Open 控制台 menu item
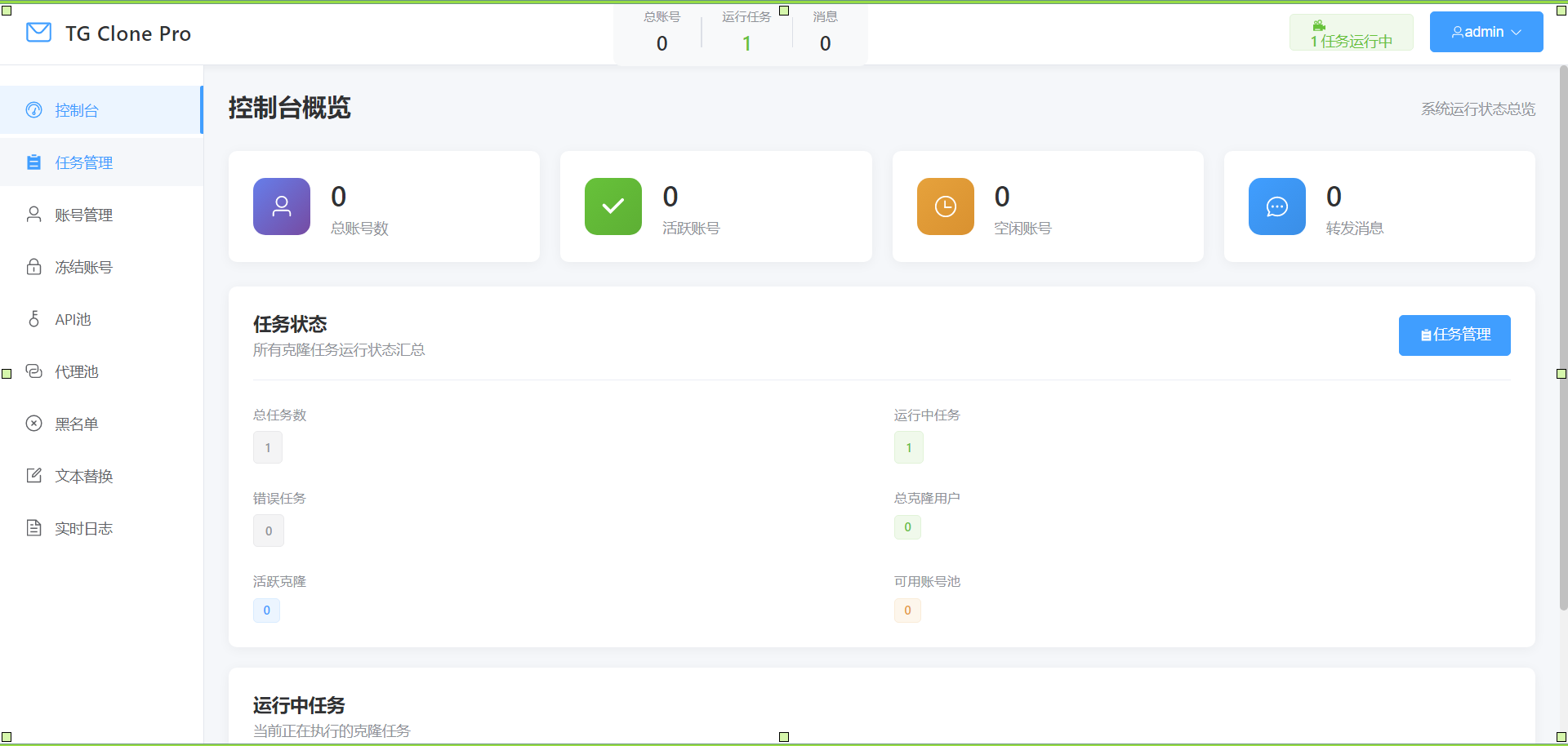 pyautogui.click(x=101, y=110)
